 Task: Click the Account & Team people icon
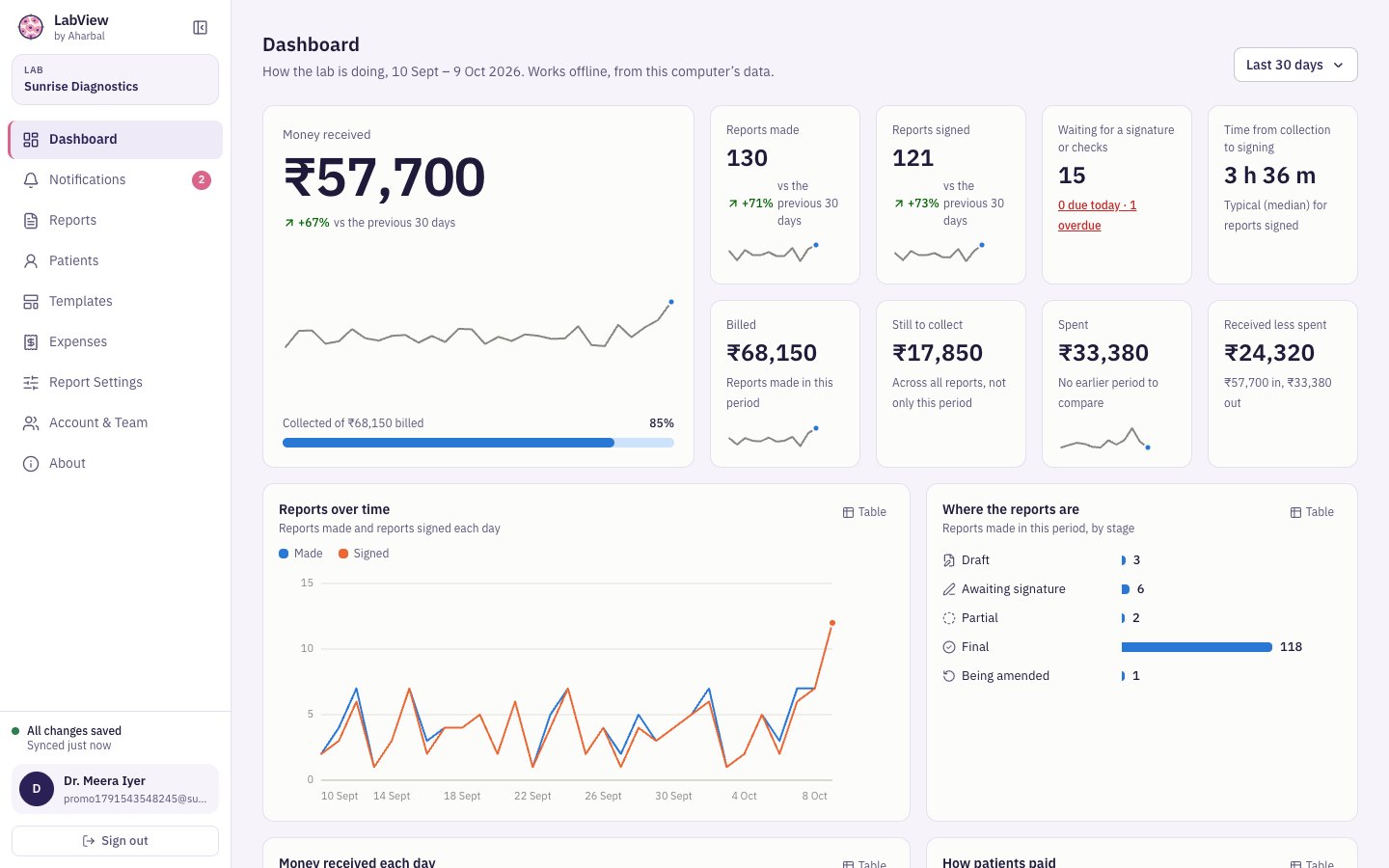(x=31, y=423)
